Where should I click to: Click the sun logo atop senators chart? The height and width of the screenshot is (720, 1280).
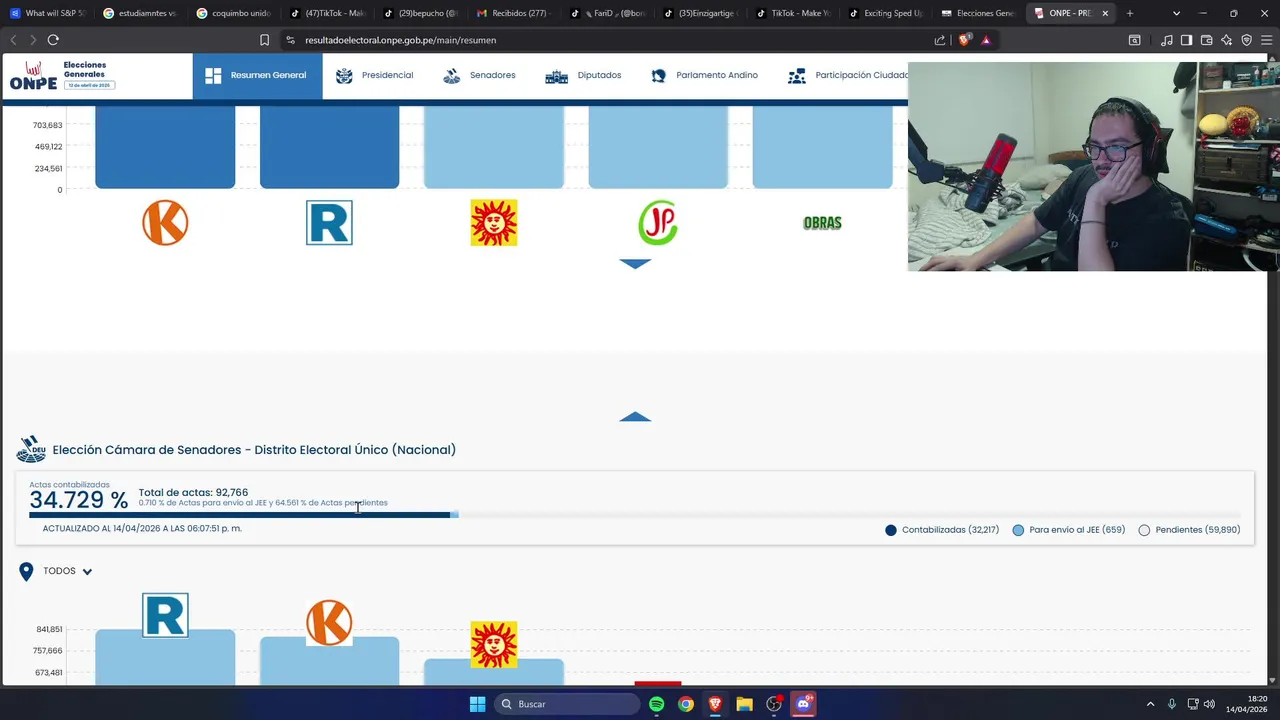494,645
